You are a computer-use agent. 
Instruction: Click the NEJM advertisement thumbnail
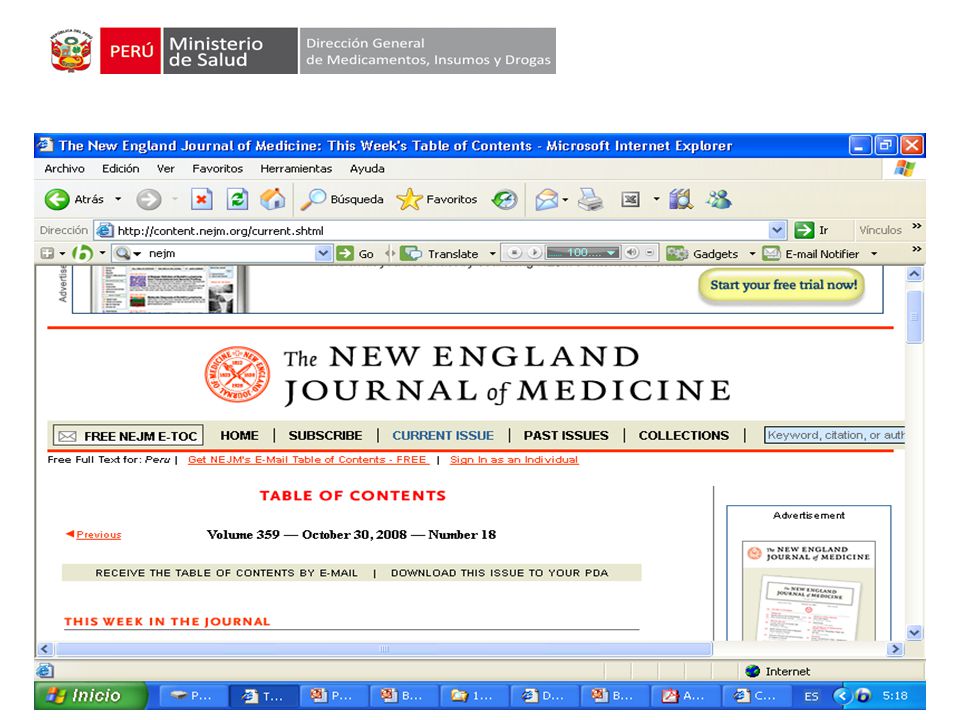pyautogui.click(x=809, y=590)
